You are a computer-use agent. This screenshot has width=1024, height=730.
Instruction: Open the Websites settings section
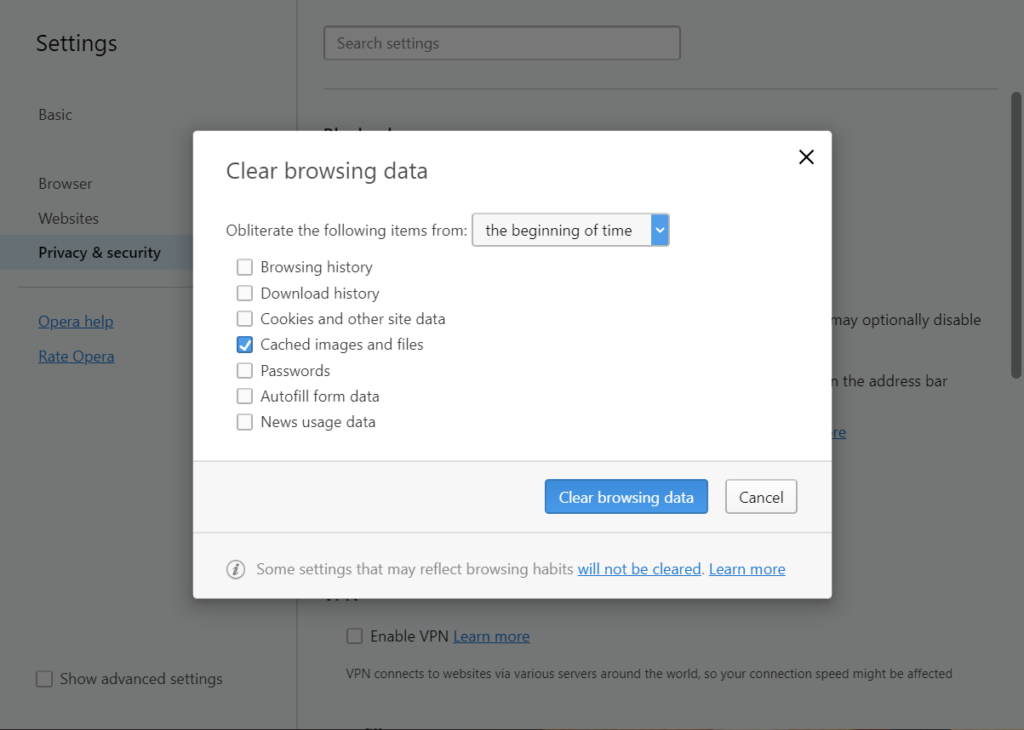(x=68, y=218)
